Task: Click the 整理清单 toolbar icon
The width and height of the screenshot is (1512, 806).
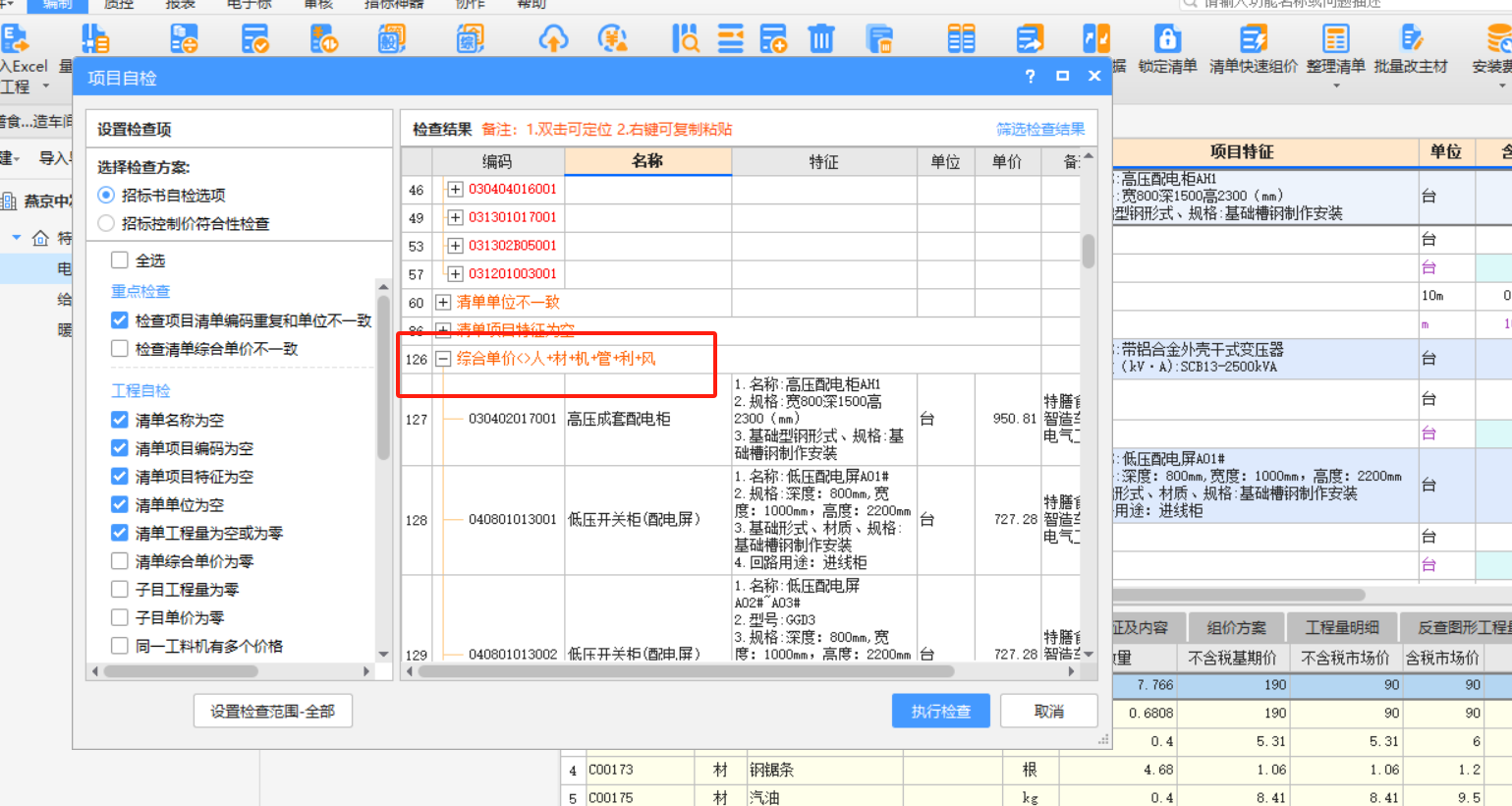Action: 1336,39
